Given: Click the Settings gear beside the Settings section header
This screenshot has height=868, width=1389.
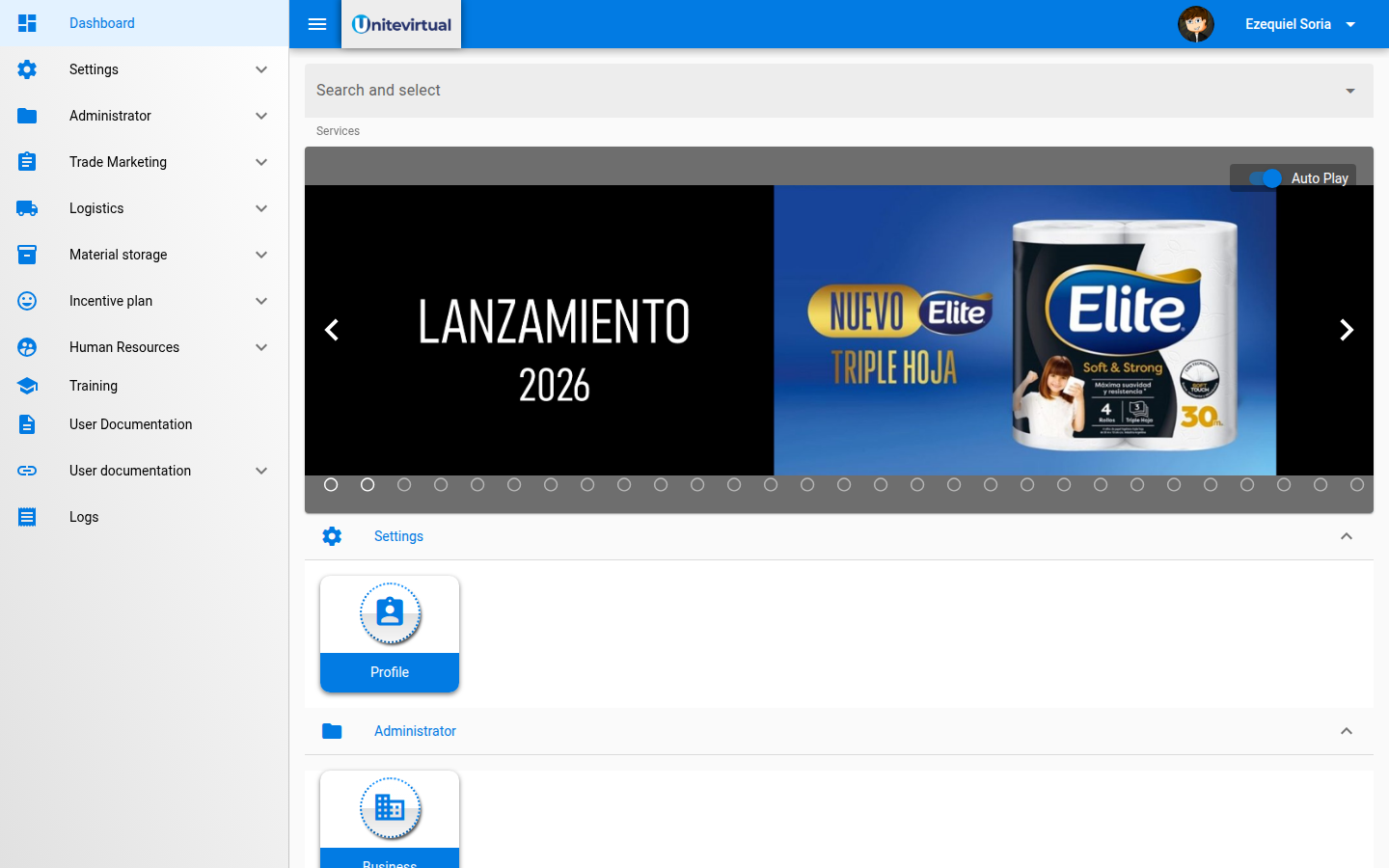Looking at the screenshot, I should point(332,536).
